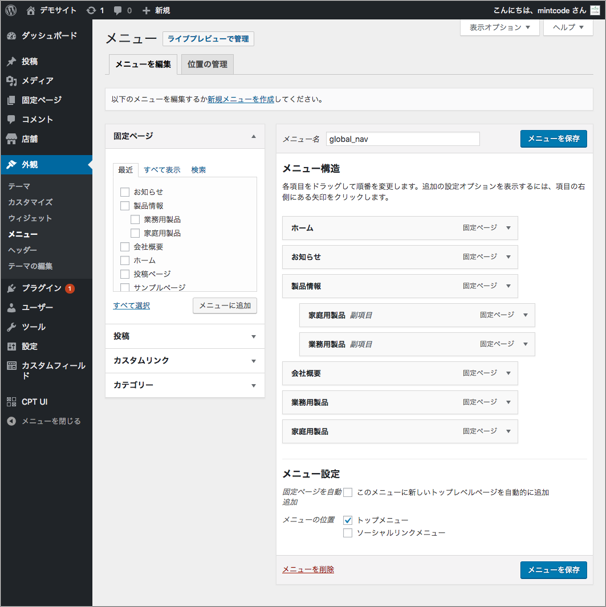Image resolution: width=606 pixels, height=607 pixels.
Task: Click the メニューを削除 link
Action: 308,569
